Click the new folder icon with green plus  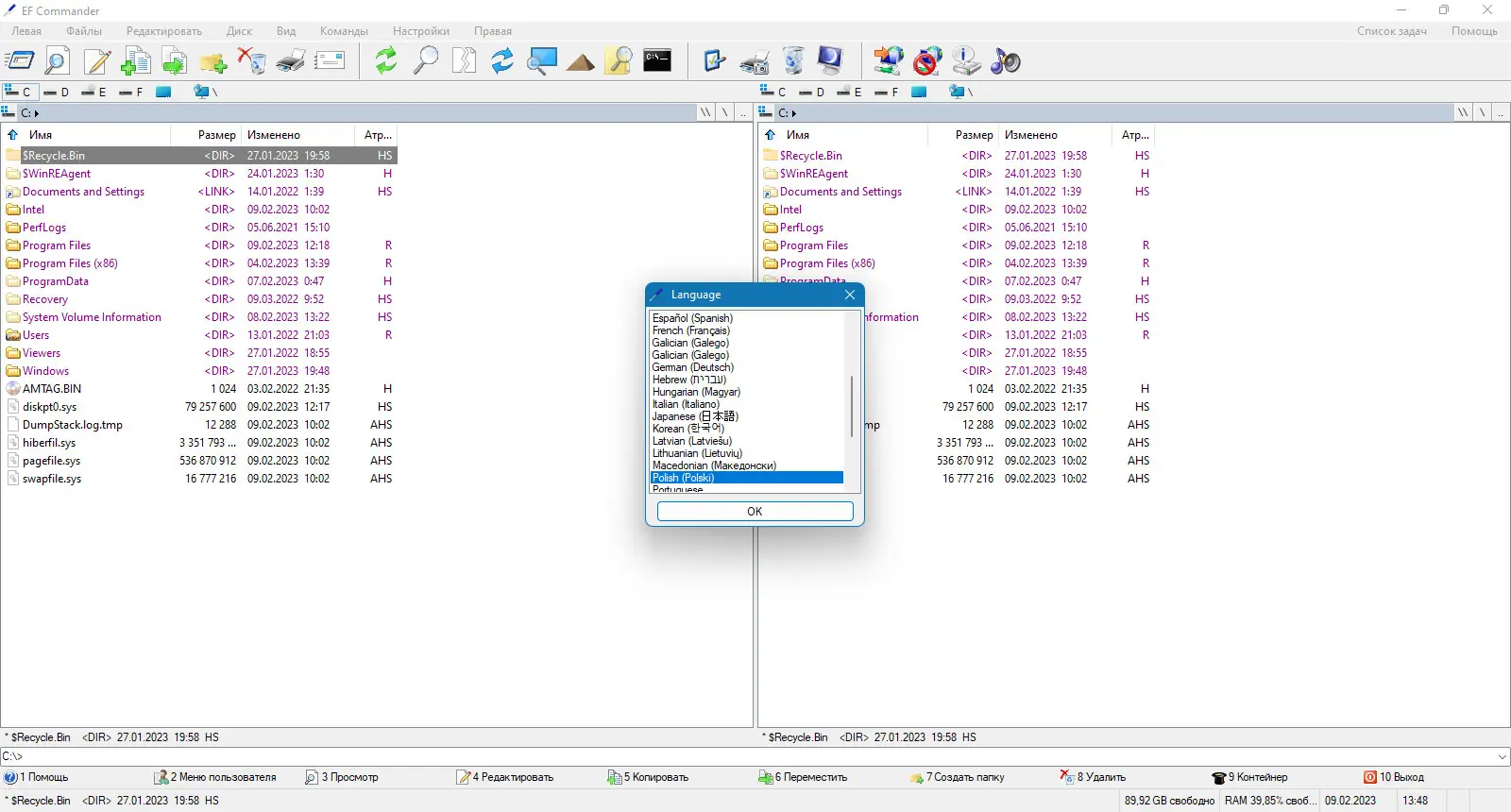212,61
